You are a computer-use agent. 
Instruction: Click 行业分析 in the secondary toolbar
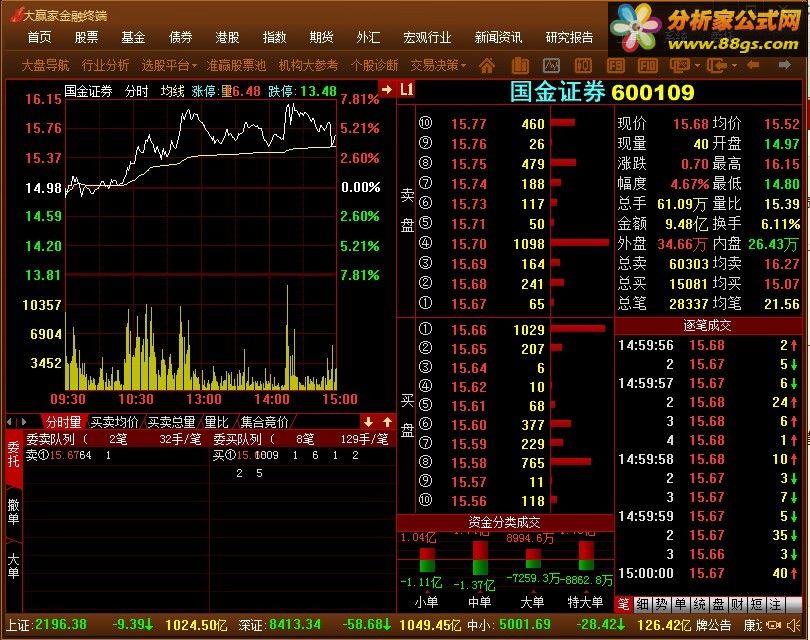(105, 65)
